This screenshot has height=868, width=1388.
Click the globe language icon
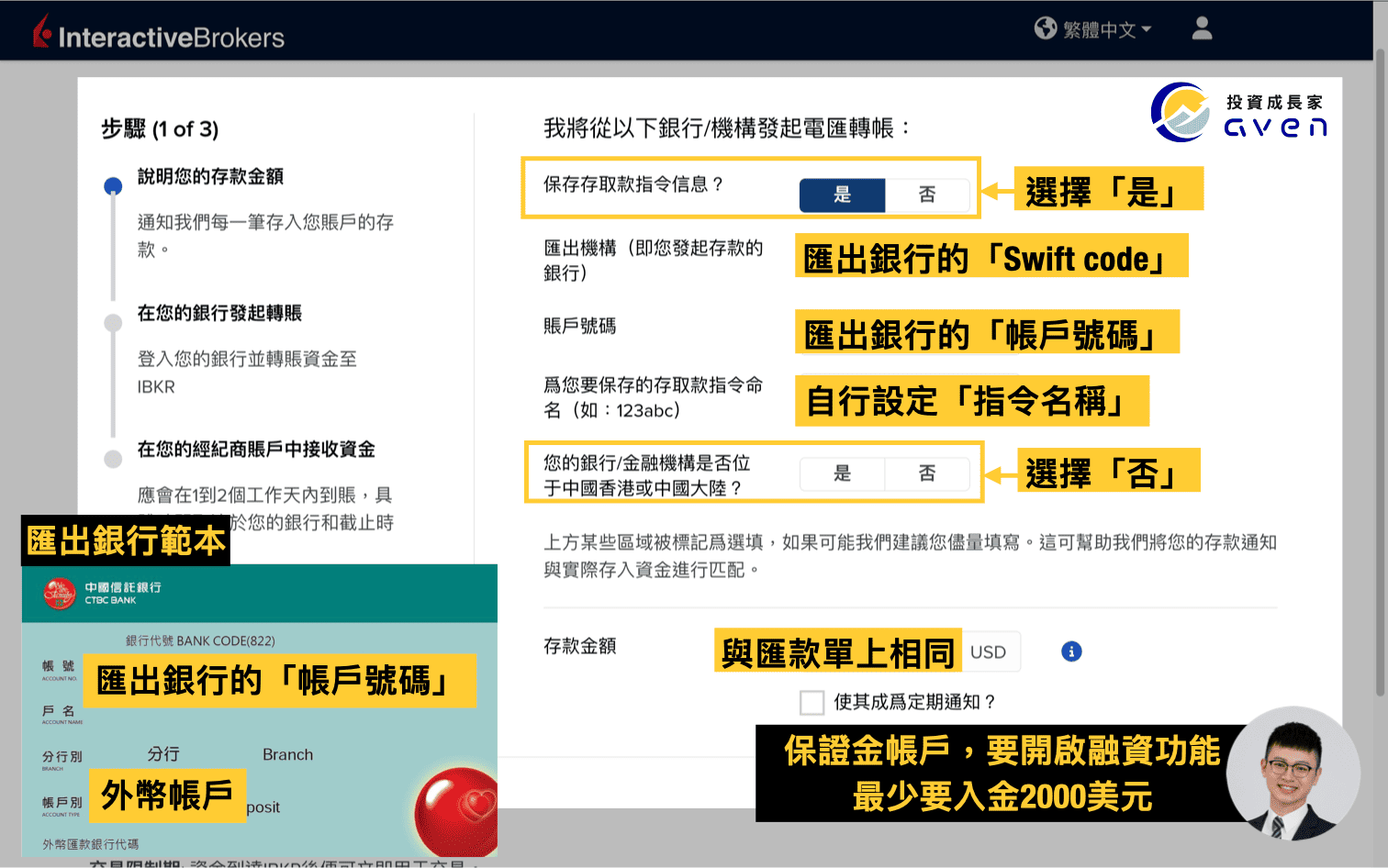click(x=1046, y=28)
